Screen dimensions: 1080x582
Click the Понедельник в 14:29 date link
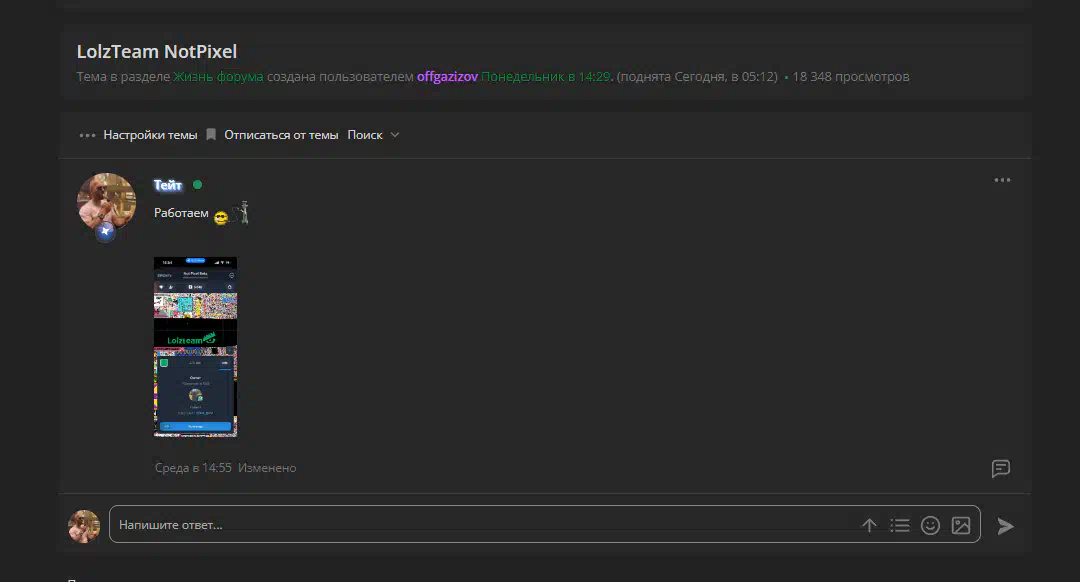546,76
